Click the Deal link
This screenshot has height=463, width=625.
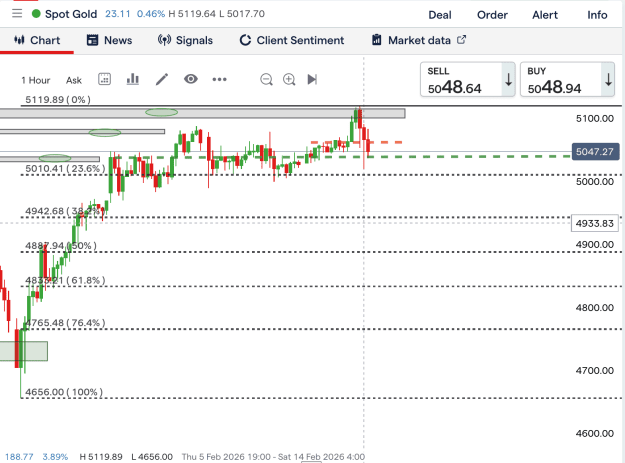[x=440, y=15]
